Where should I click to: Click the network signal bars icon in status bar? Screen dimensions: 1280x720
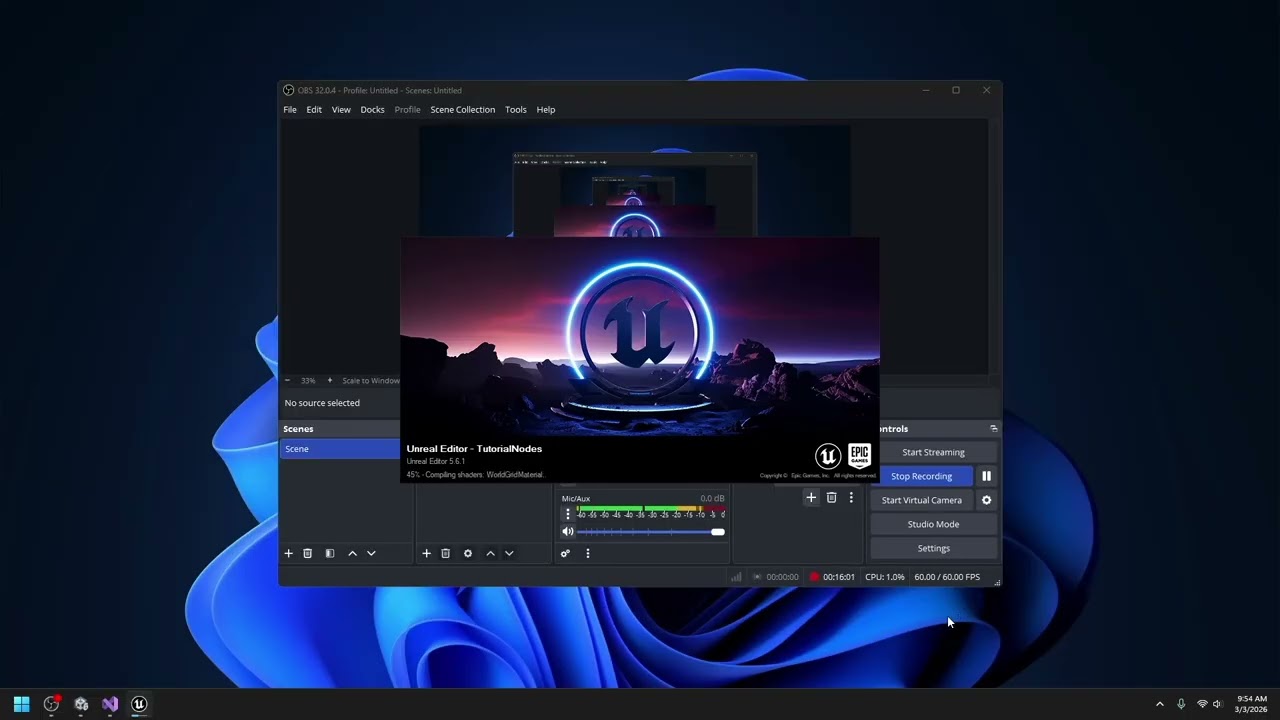click(x=736, y=577)
